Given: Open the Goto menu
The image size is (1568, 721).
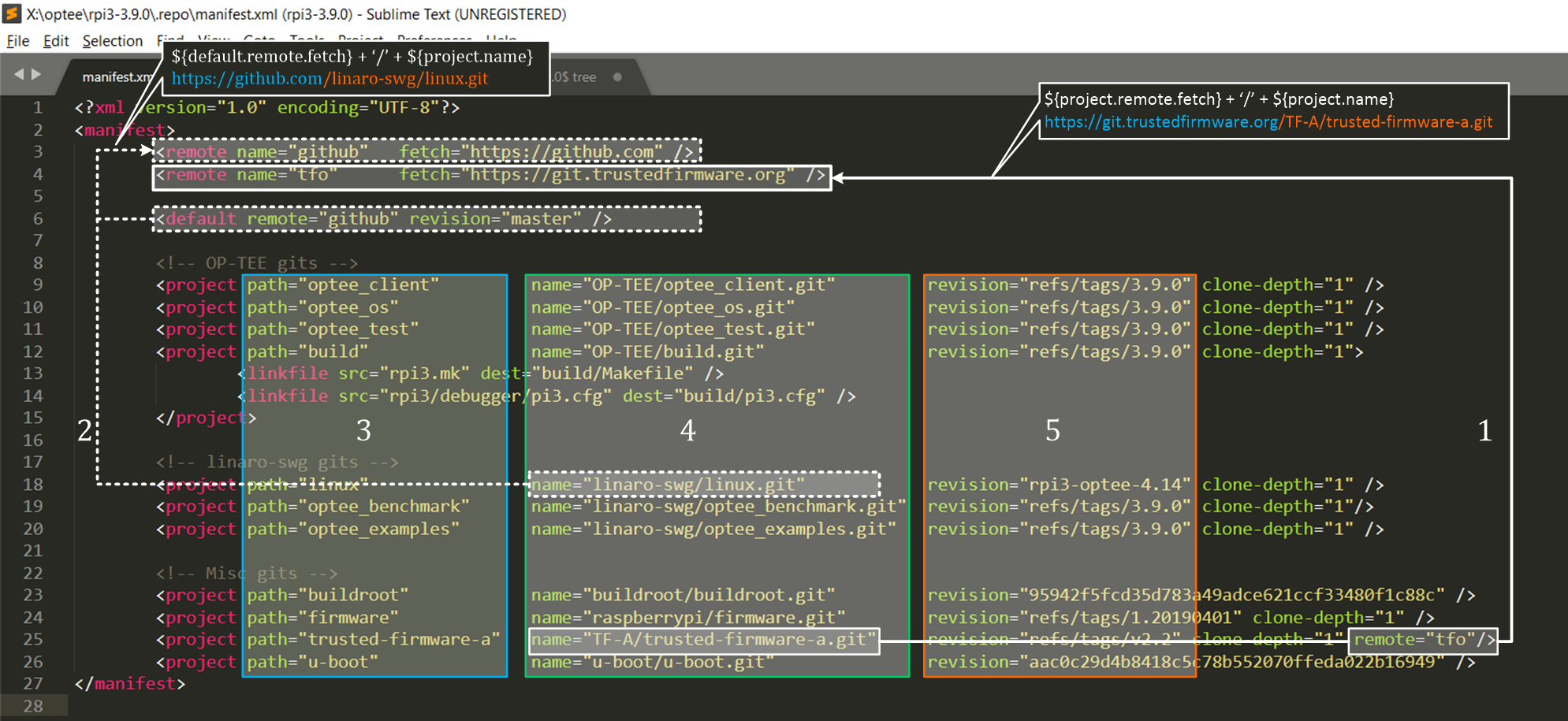Looking at the screenshot, I should (258, 41).
